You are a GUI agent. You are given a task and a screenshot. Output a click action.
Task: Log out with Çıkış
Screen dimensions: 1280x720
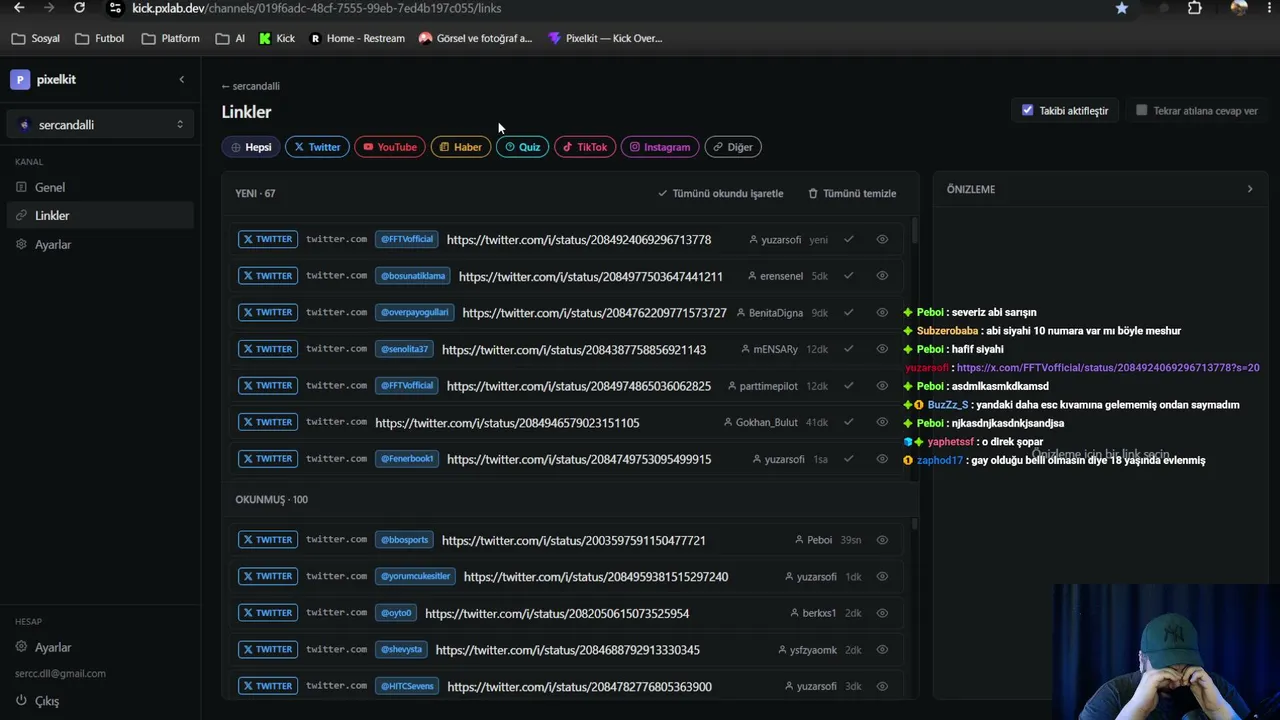100,701
